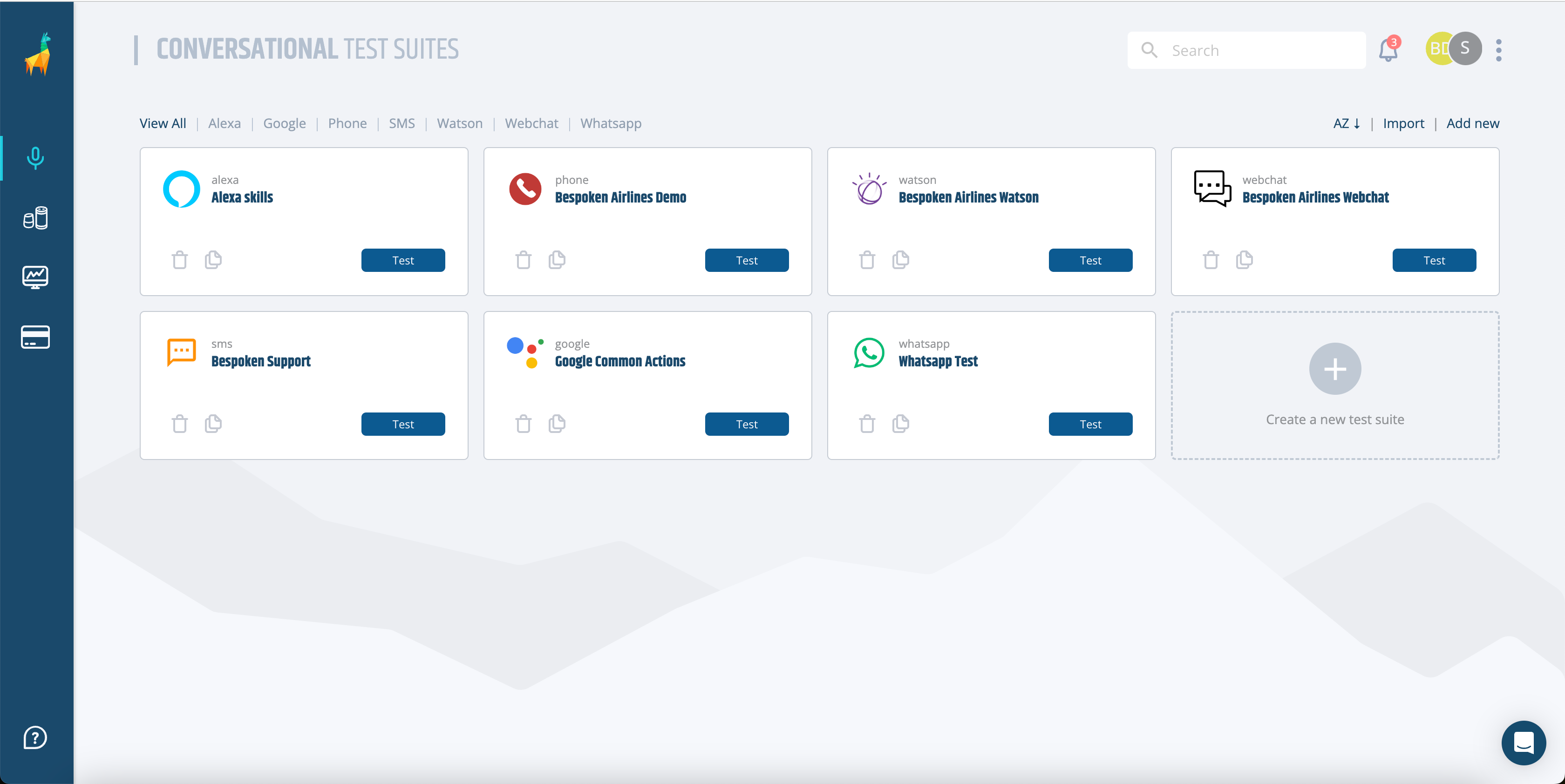Open the monitoring chart sidebar icon
Screen dimensions: 1565x784
tap(35, 277)
